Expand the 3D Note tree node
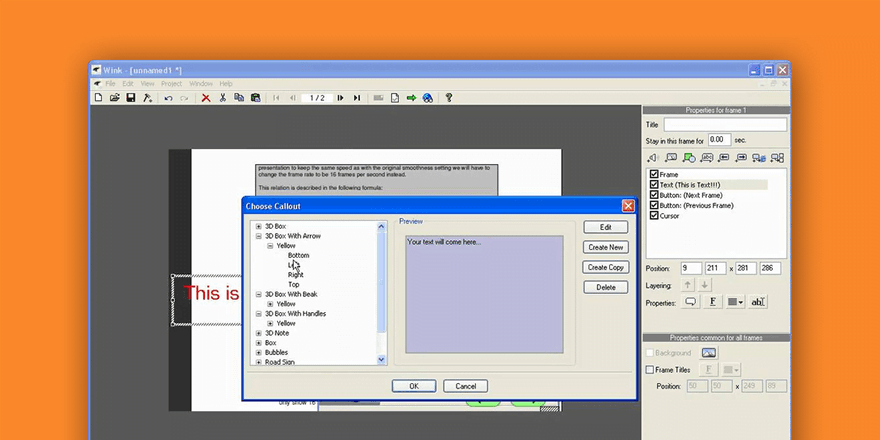The image size is (880, 440). pyautogui.click(x=258, y=333)
